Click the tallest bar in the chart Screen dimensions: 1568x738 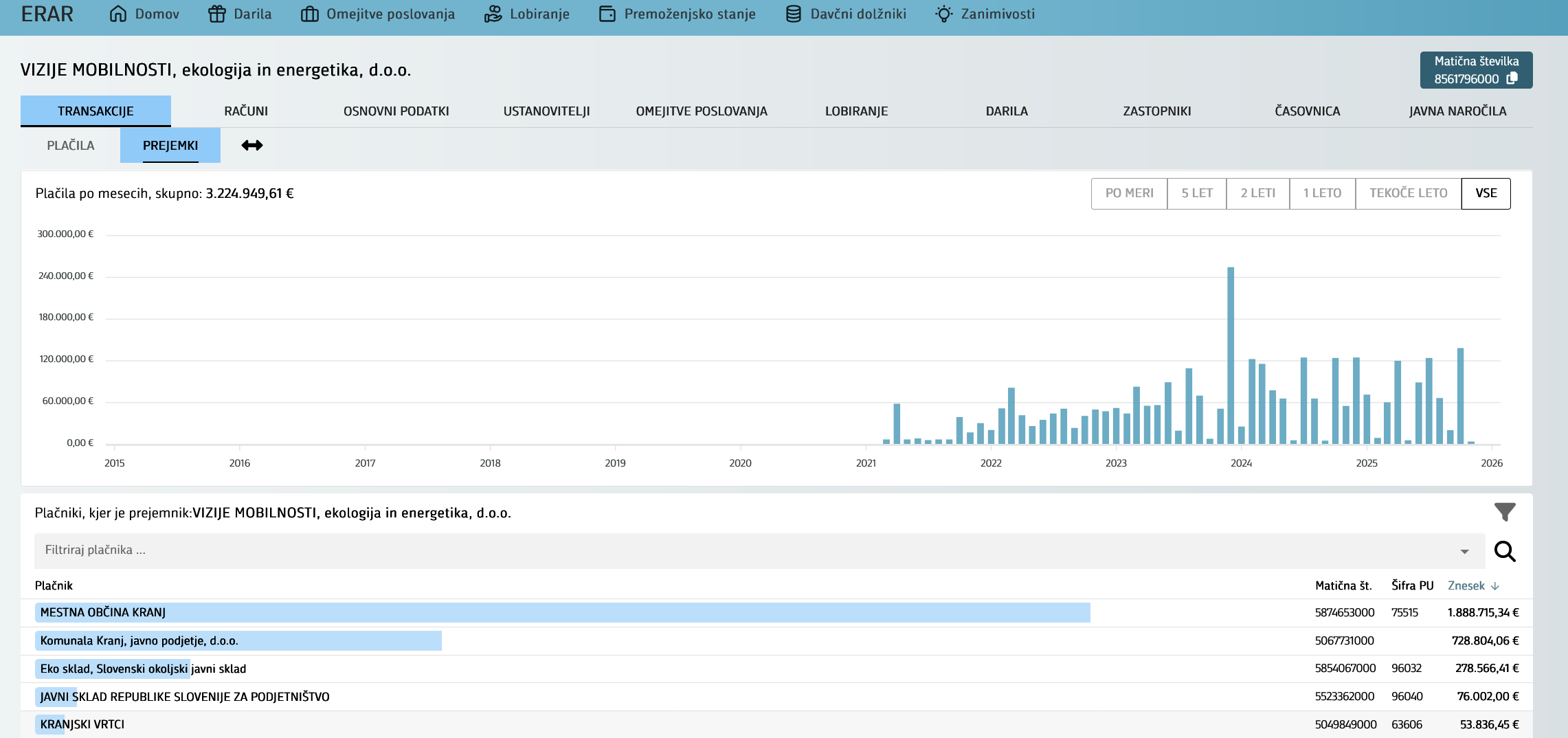coord(1231,355)
